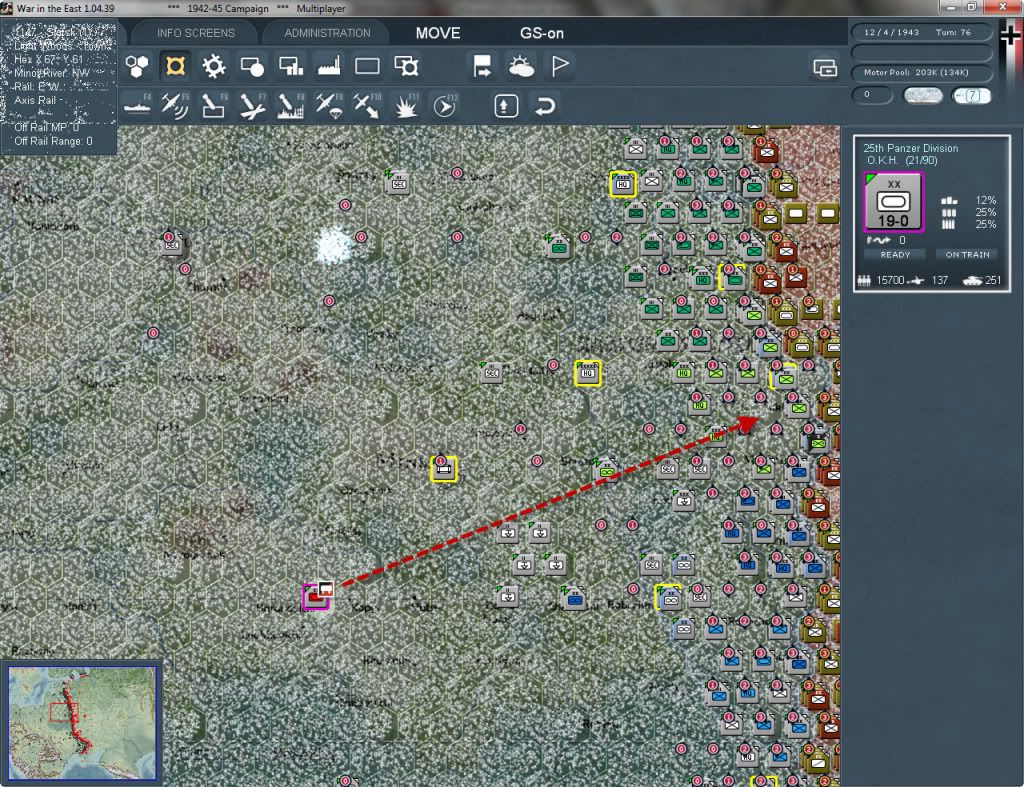Click the white cloud marker on map
The width and height of the screenshot is (1024, 787).
334,246
